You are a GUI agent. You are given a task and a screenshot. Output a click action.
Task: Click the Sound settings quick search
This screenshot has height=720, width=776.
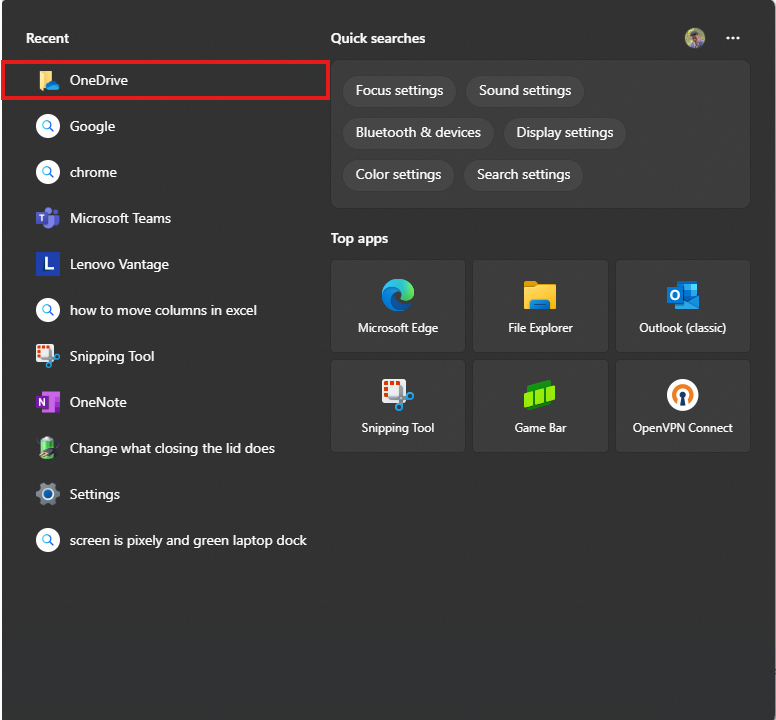pos(525,91)
